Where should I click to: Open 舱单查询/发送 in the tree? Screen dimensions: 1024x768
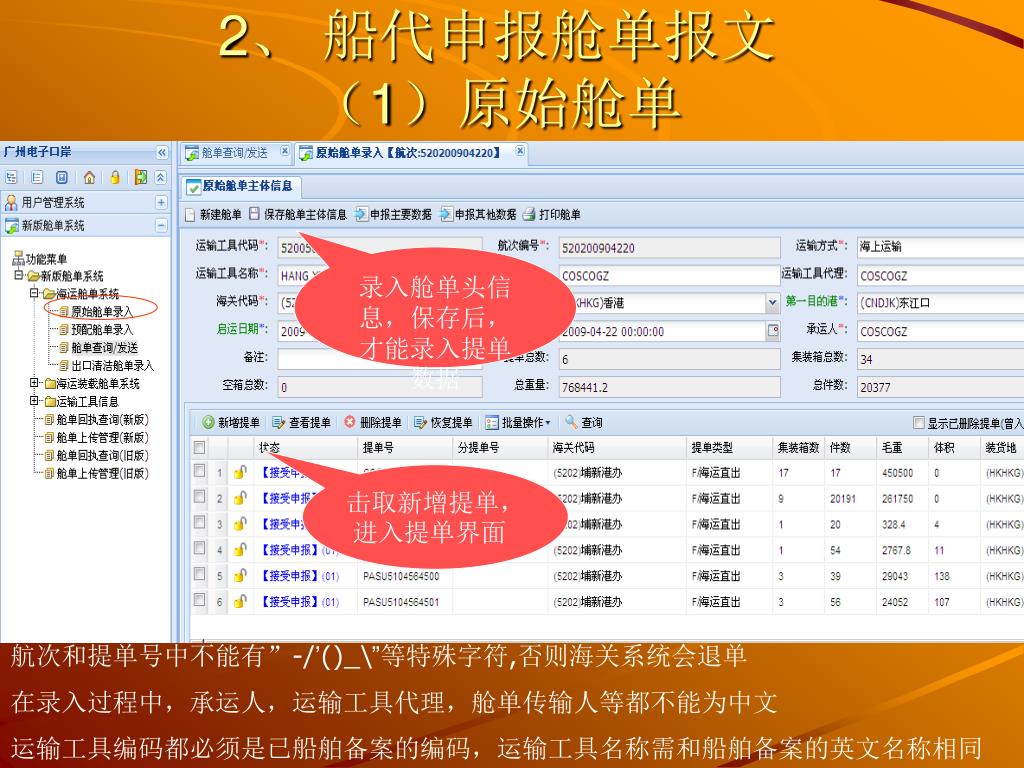click(104, 347)
